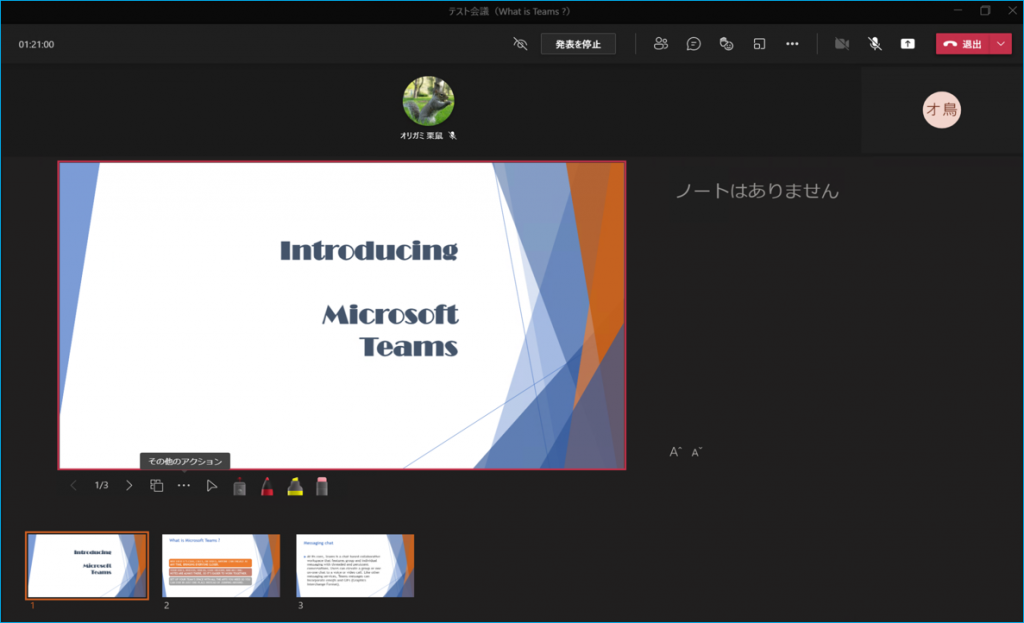Viewport: 1024px width, 623px height.
Task: Unmute the microphone
Action: click(874, 44)
